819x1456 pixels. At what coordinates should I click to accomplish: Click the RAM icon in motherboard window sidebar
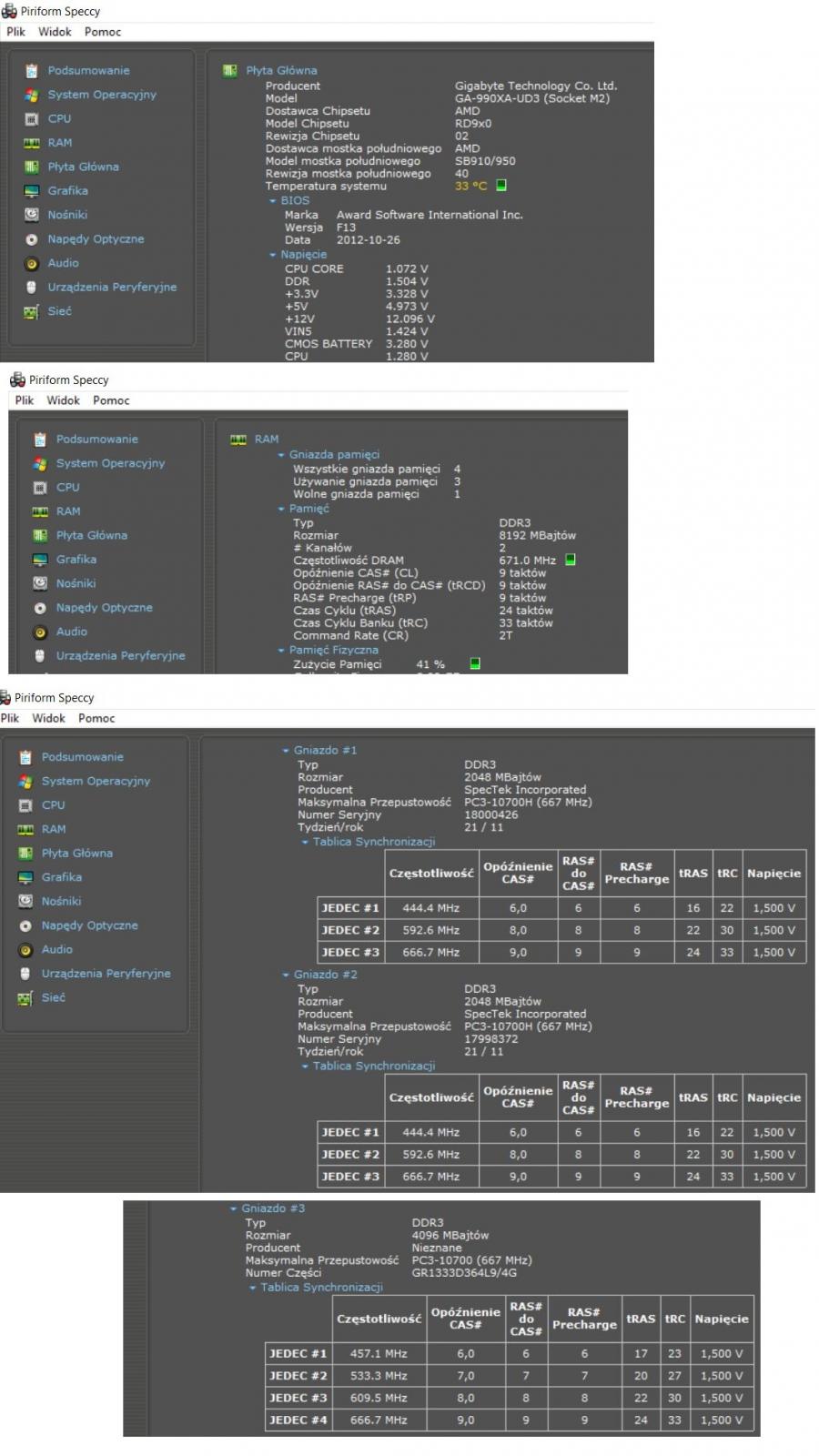tap(32, 143)
